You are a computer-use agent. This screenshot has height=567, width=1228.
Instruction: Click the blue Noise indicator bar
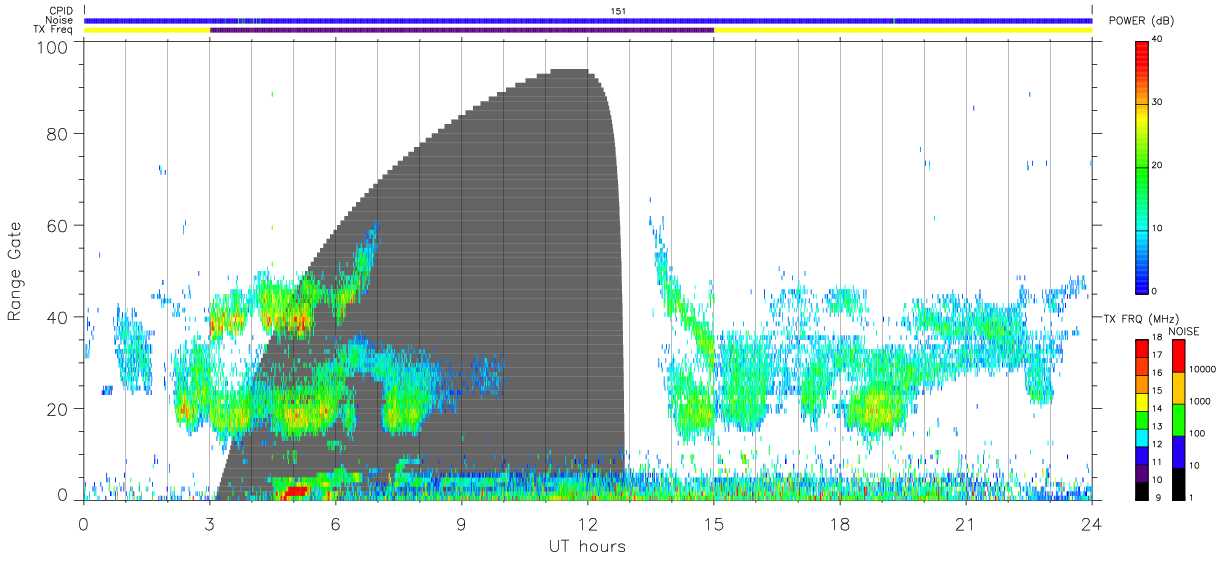click(588, 20)
